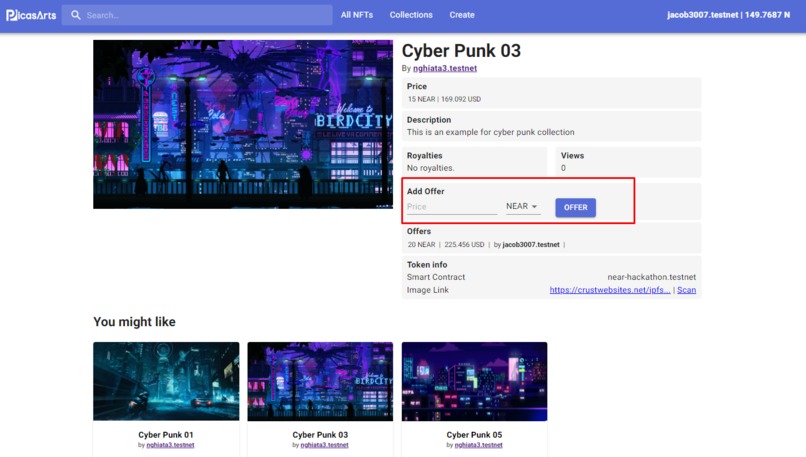Screen dimensions: 806x457
Task: Open author link under Cyber Punk 05
Action: click(479, 445)
